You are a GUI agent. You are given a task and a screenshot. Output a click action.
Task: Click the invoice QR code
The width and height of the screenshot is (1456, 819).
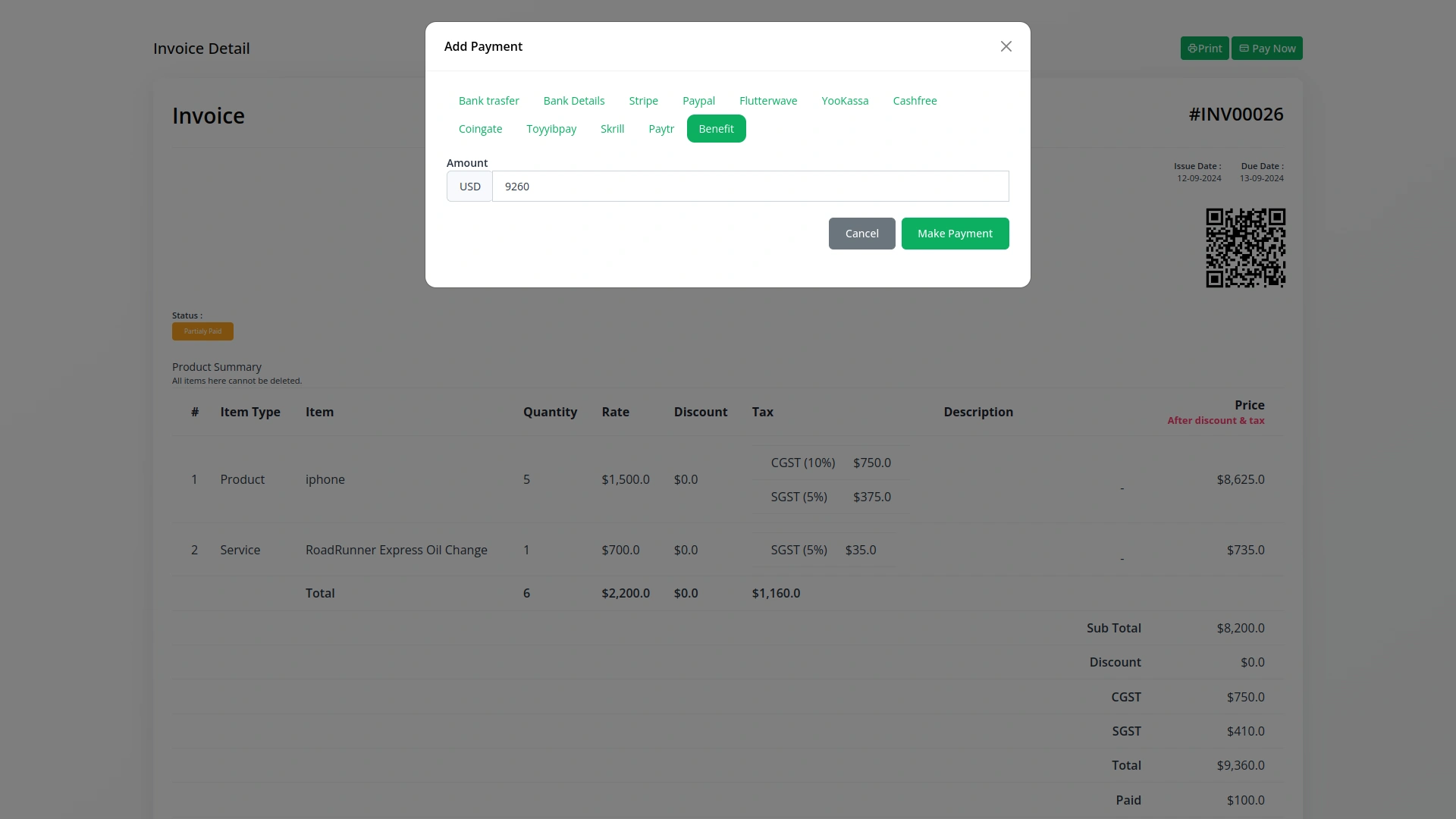pos(1245,248)
